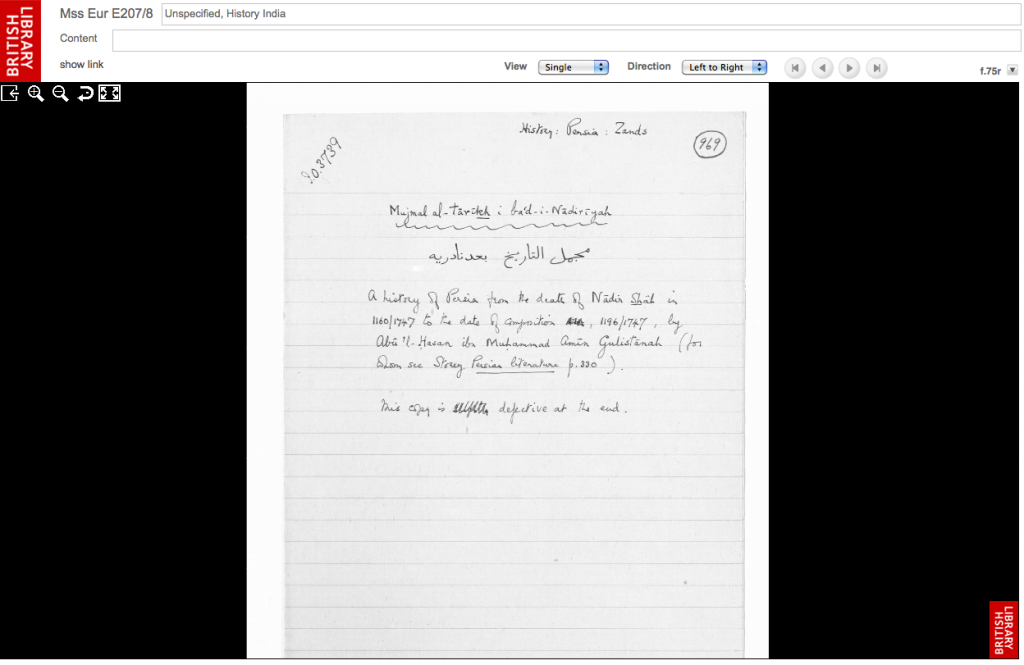
Task: Jump to the first folio
Action: pos(795,67)
